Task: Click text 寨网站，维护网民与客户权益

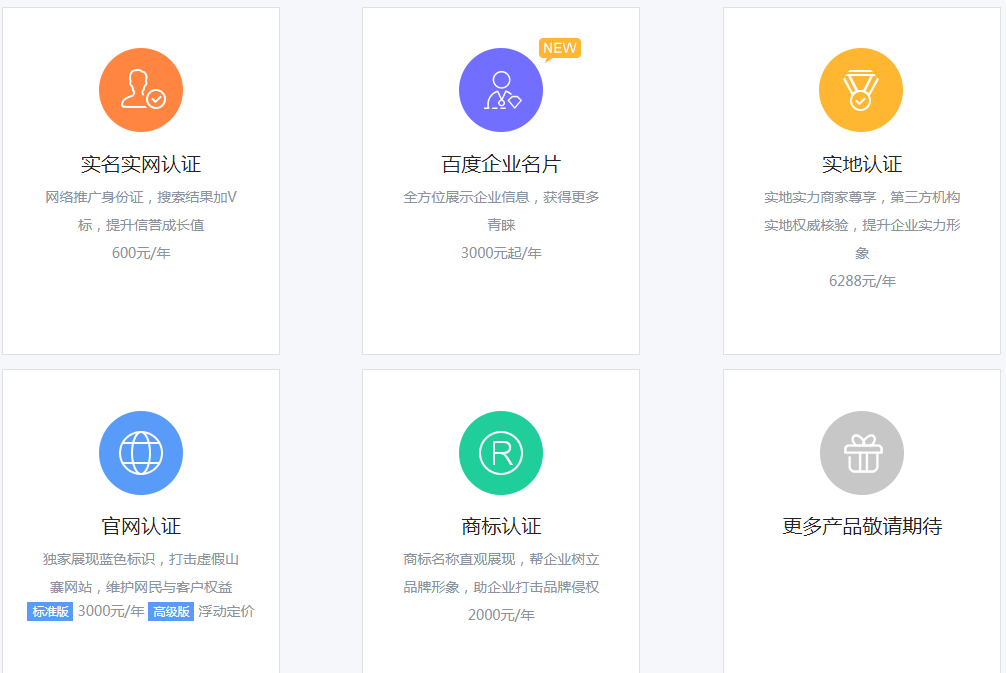Action: pos(141,587)
